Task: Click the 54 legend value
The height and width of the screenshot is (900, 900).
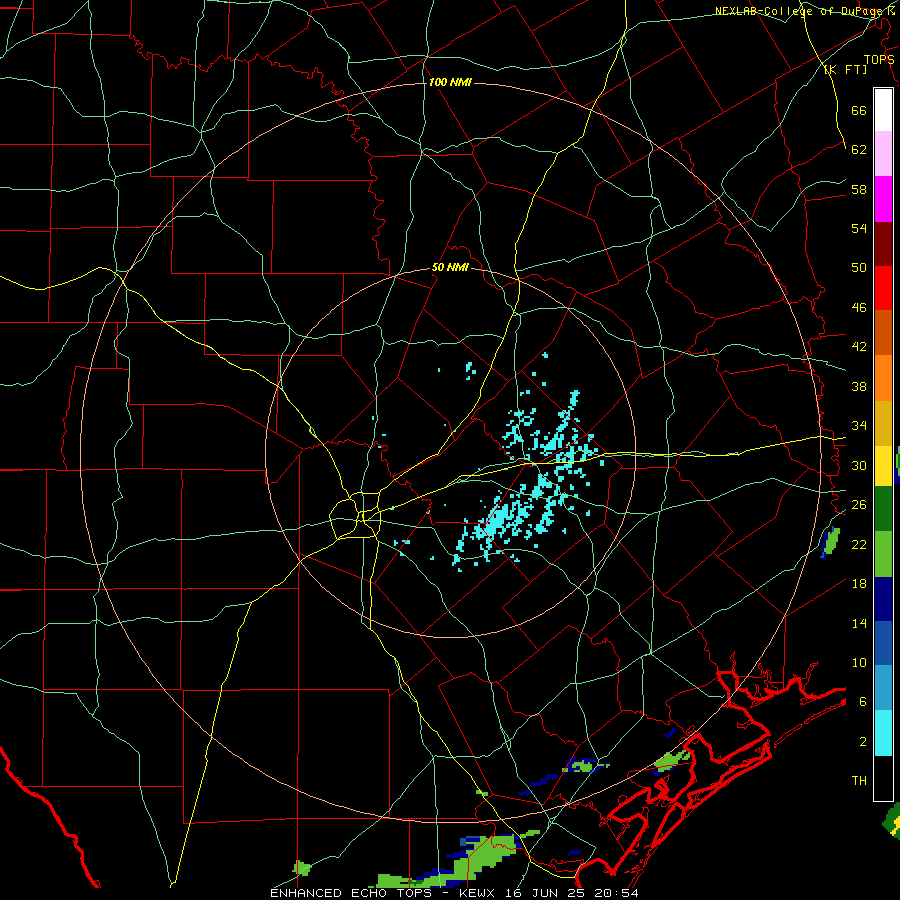Action: tap(859, 228)
